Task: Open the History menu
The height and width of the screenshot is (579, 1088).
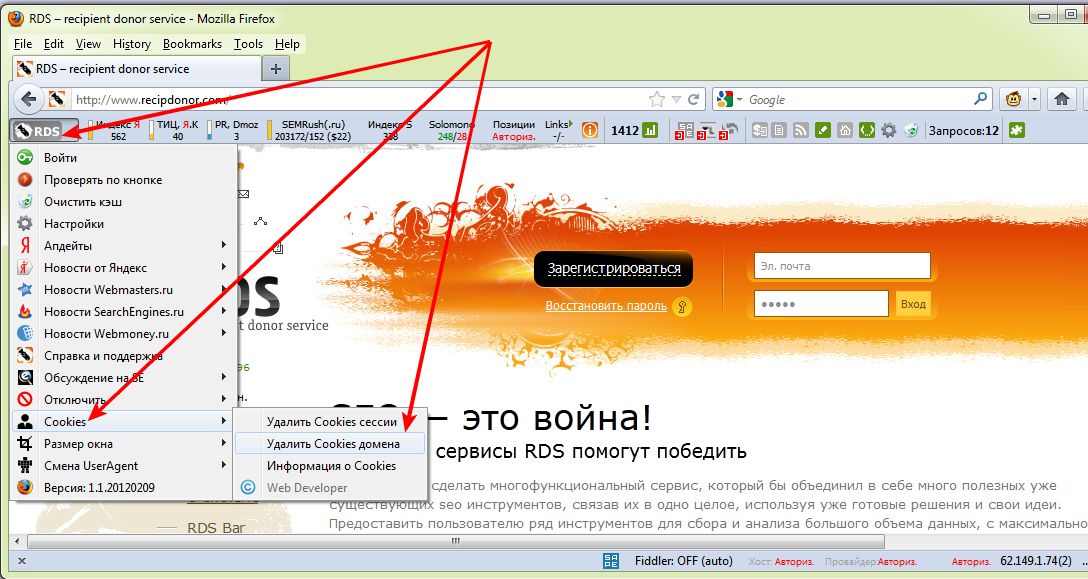Action: (x=132, y=44)
